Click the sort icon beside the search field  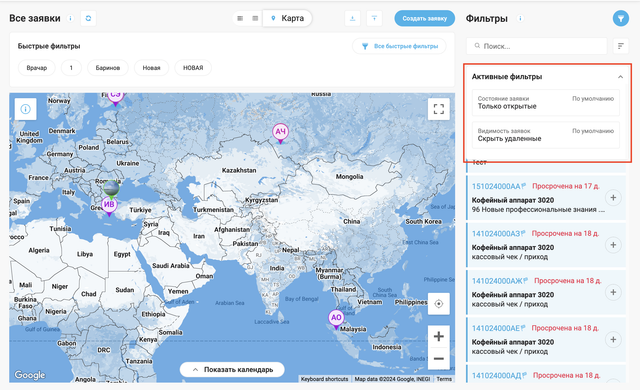(x=621, y=46)
